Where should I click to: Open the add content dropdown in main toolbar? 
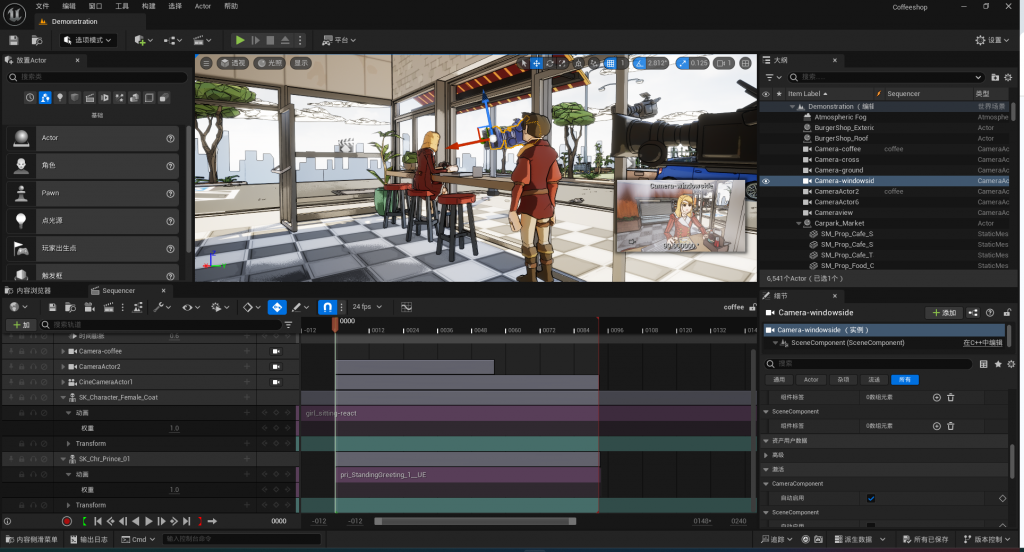pyautogui.click(x=143, y=40)
